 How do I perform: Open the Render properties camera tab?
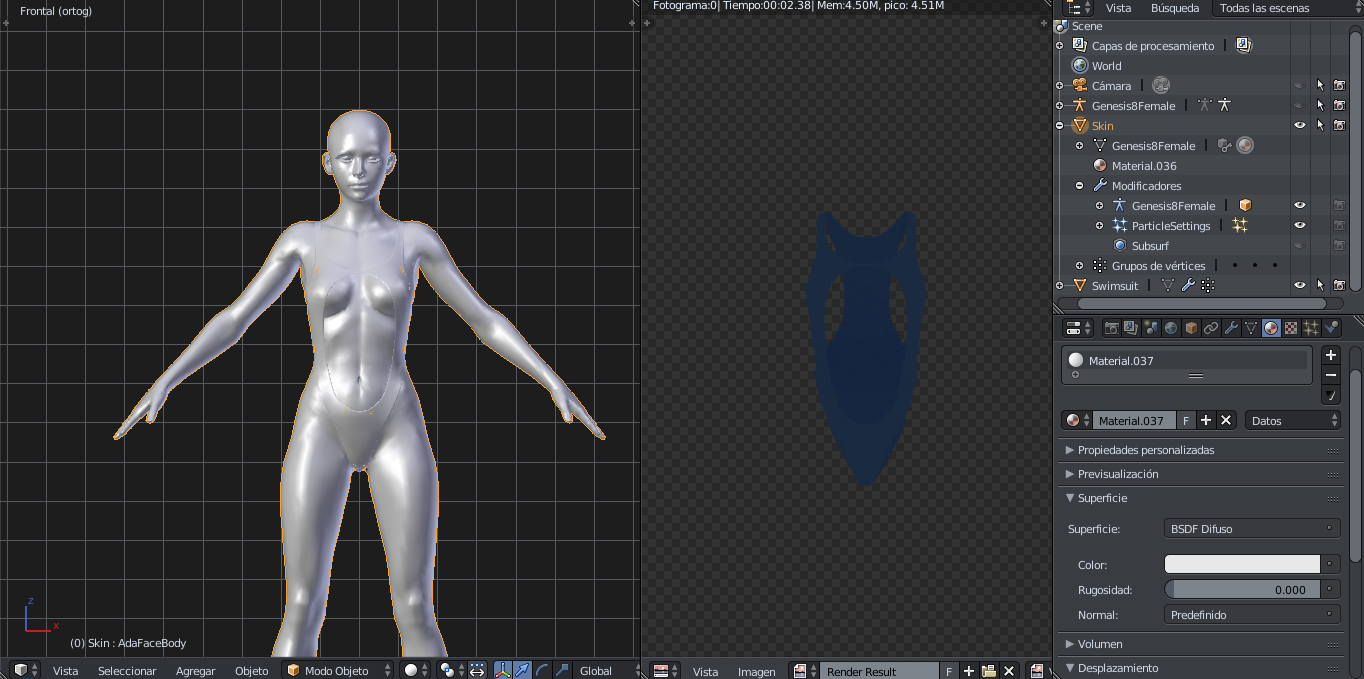tap(1111, 328)
